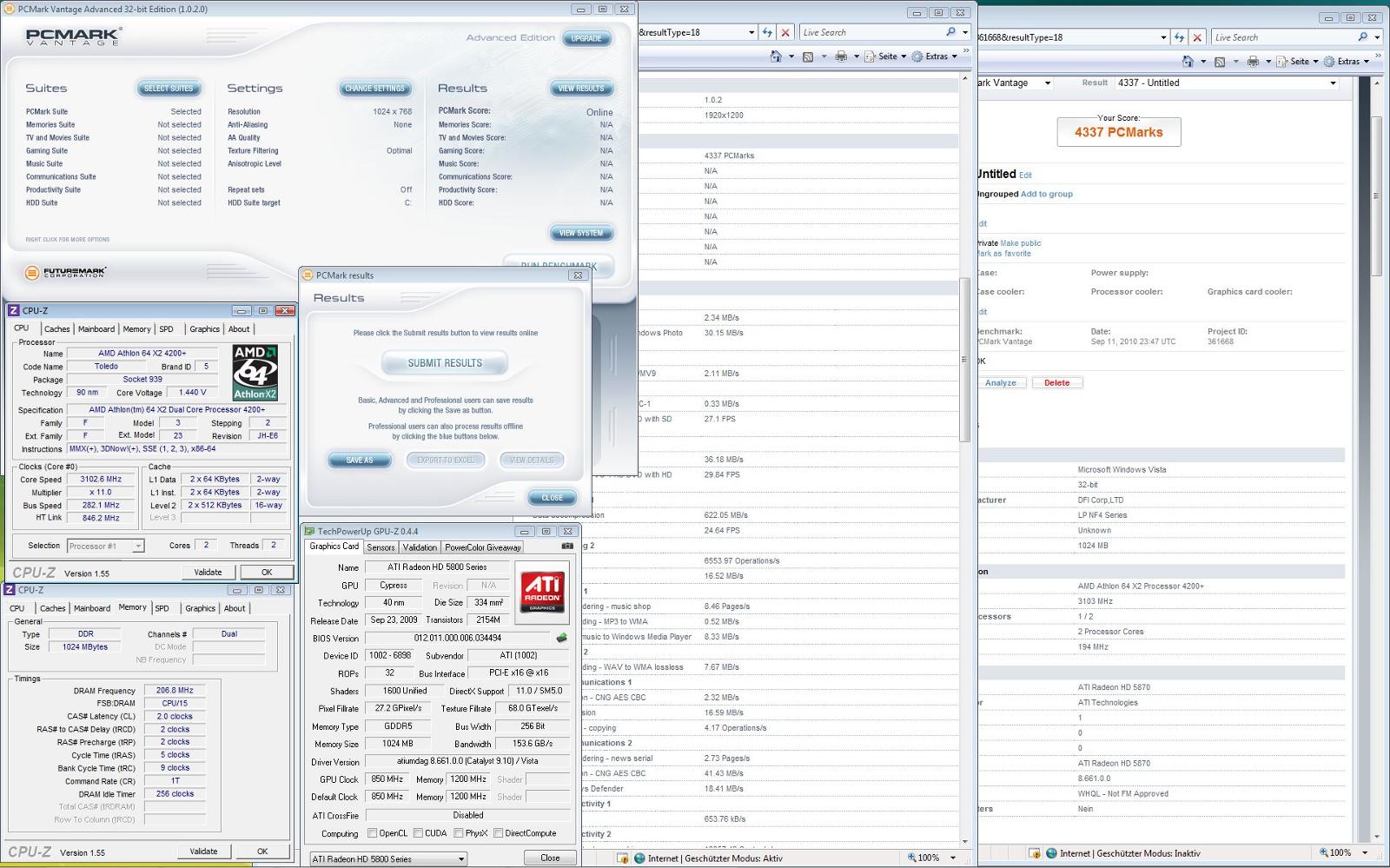This screenshot has height=868, width=1390.
Task: Click Home icon in right browser toolbar
Action: point(1188,62)
